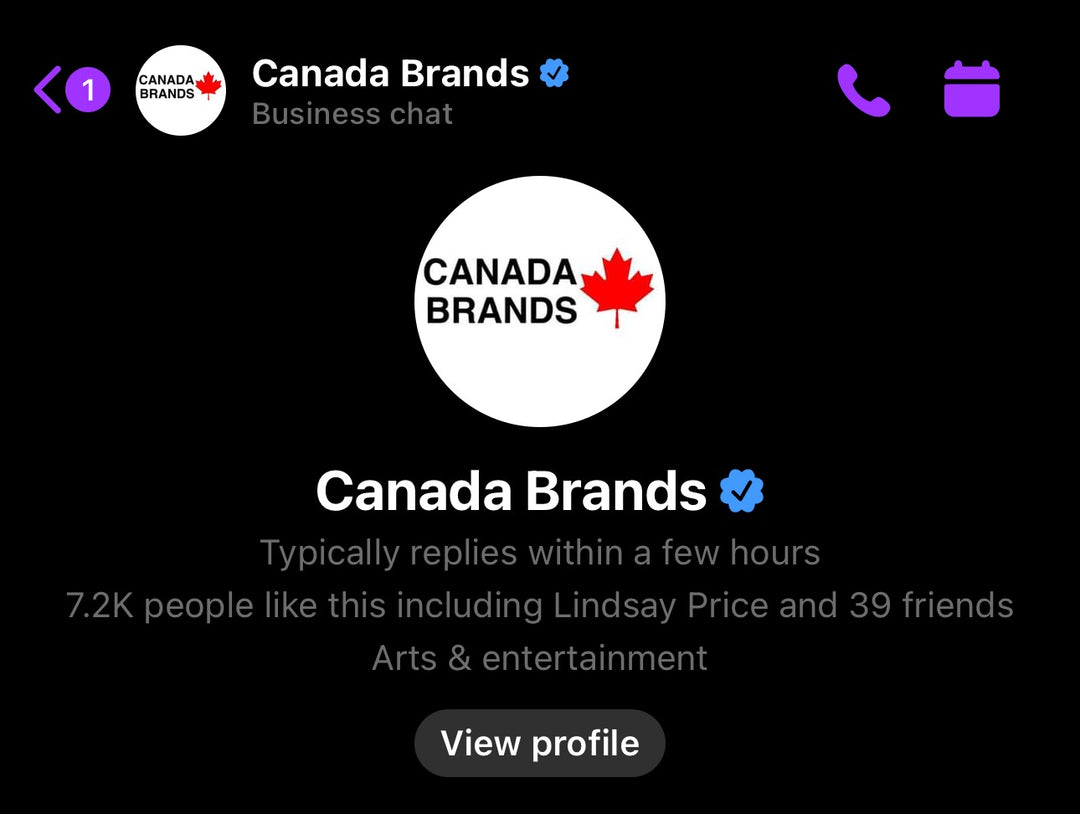Tap the unread count badge showing 1
This screenshot has height=814, width=1080.
pyautogui.click(x=88, y=91)
